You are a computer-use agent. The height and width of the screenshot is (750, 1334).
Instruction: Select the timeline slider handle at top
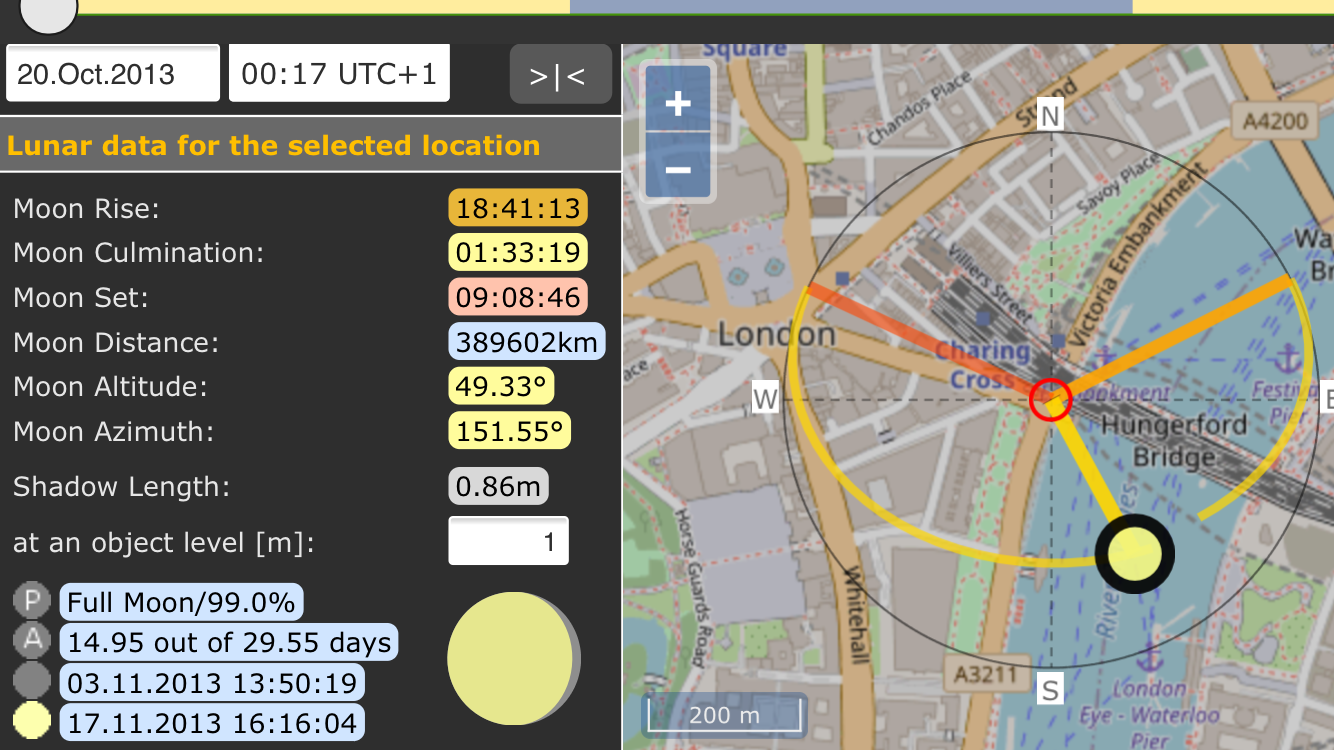click(48, 8)
